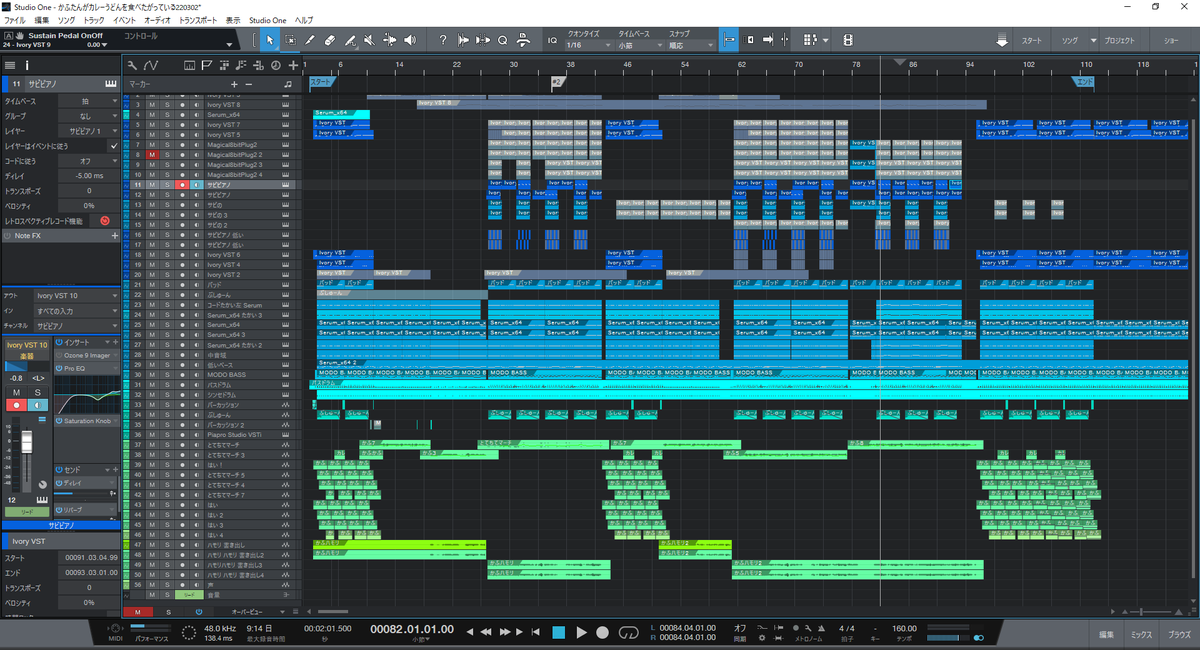Open the inspector with the i icon

[27, 65]
